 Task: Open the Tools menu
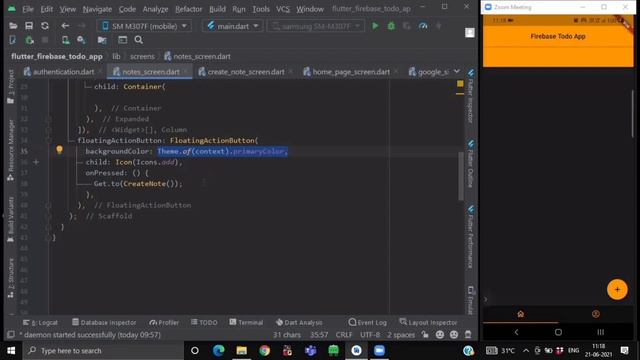(260, 9)
